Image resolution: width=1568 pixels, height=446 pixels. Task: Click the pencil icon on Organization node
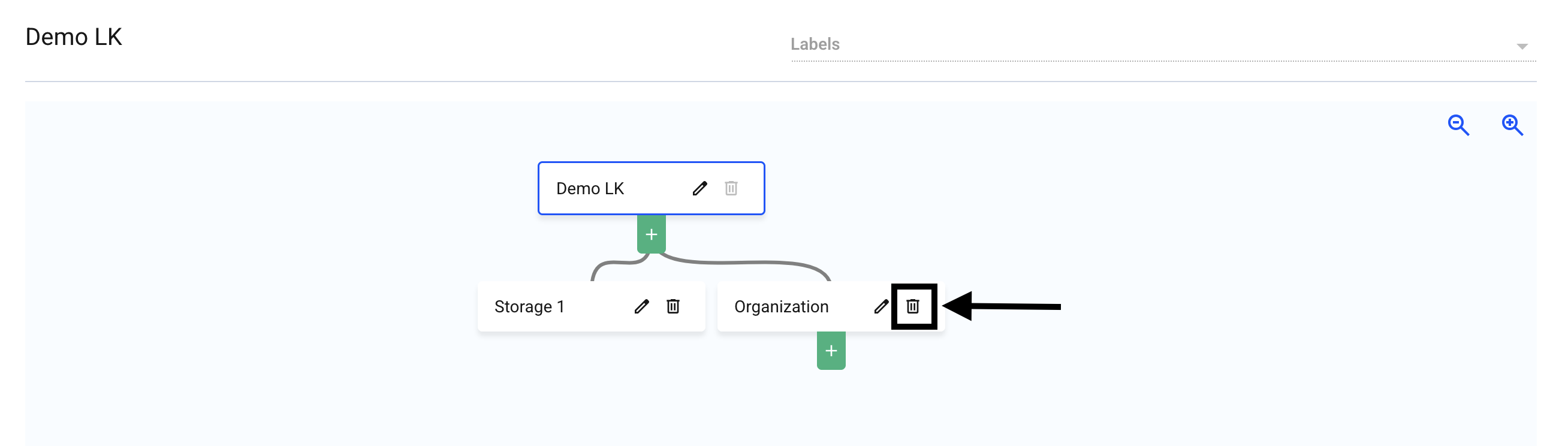tap(880, 306)
